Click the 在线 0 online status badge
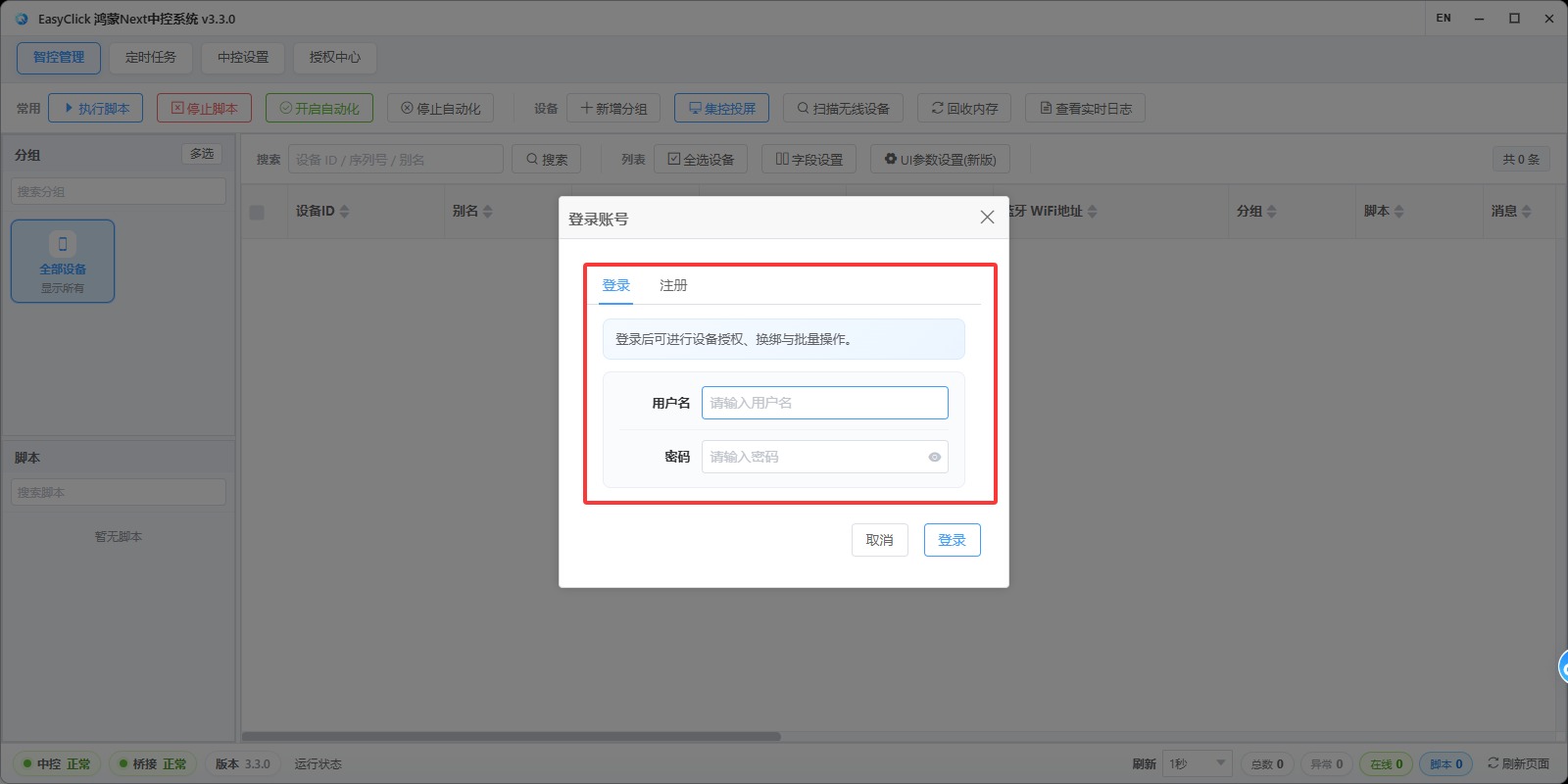This screenshot has height=784, width=1568. click(1386, 763)
